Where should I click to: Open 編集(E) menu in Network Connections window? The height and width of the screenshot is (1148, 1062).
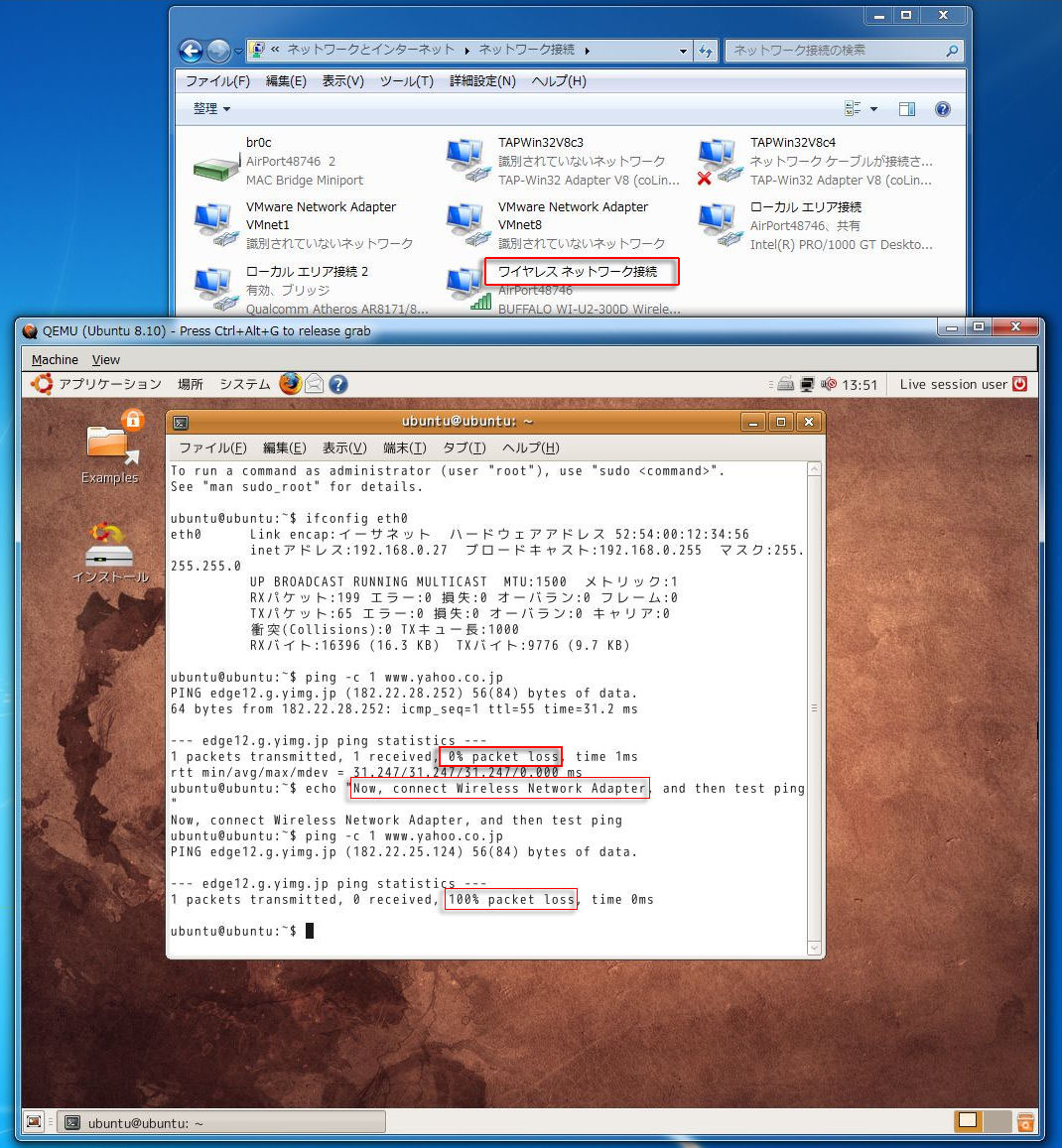(286, 80)
